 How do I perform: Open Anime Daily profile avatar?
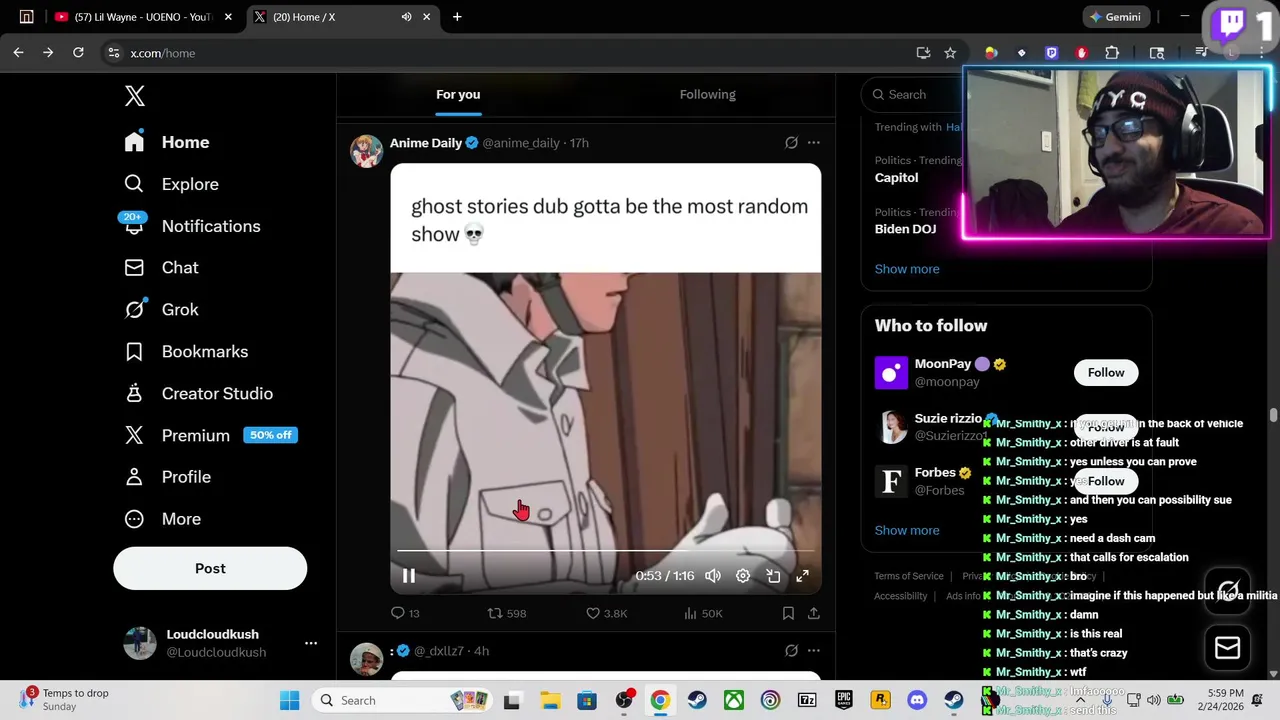[x=367, y=151]
